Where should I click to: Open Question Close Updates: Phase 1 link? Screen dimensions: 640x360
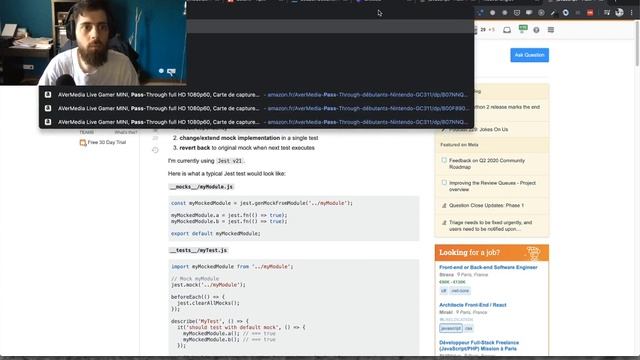click(487, 205)
